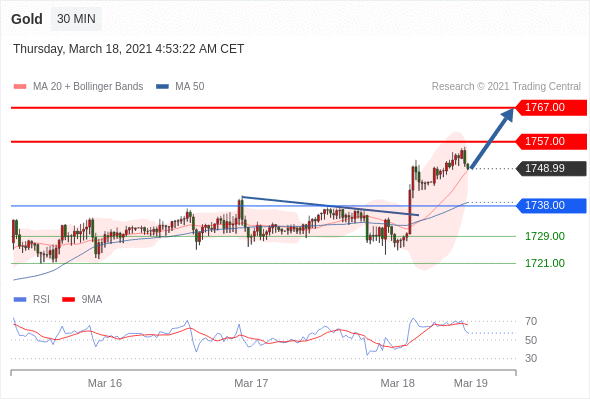Click the 'RSI' legend label

(41, 300)
